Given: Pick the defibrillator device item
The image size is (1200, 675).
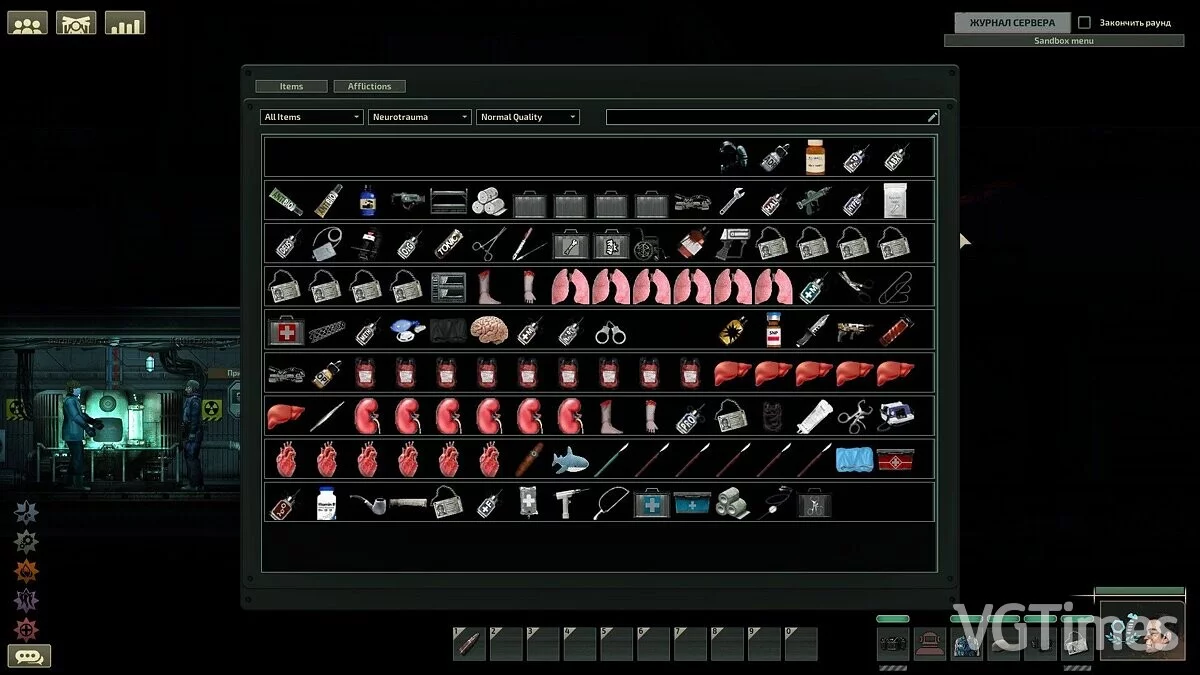Looking at the screenshot, I should click(x=894, y=416).
